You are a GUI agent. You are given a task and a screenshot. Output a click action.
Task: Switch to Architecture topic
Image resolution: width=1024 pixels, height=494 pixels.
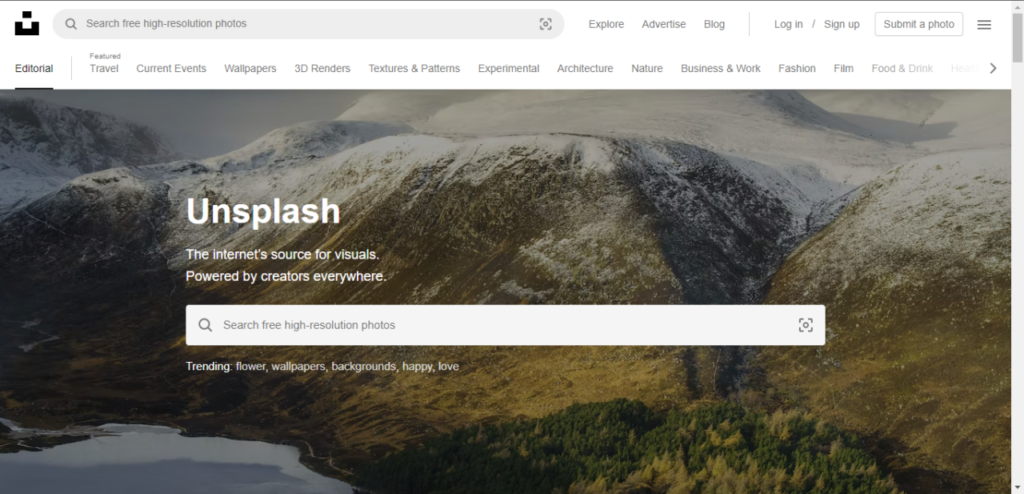click(585, 69)
